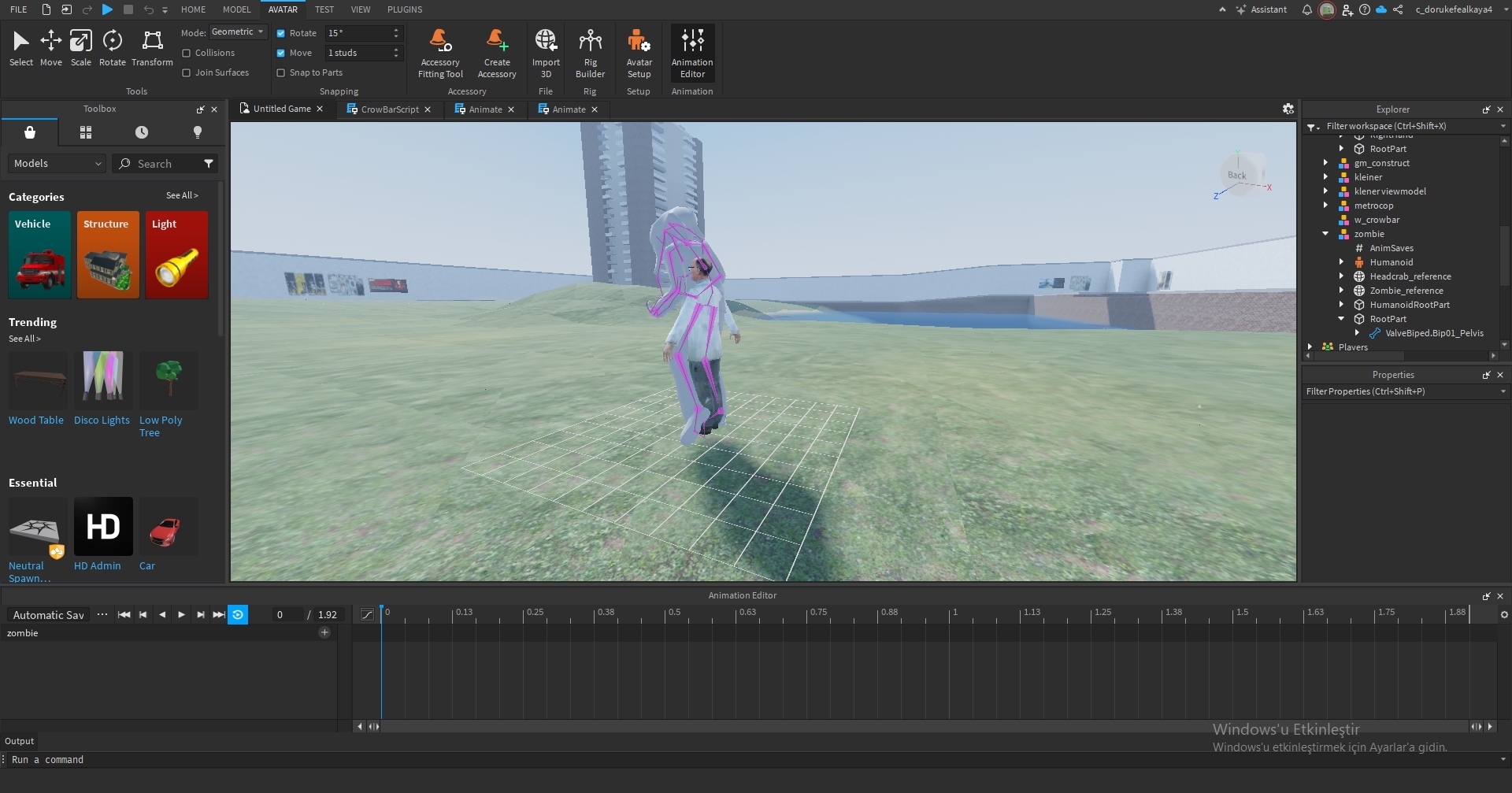The image size is (1512, 793).
Task: Select the Scale tool
Action: pos(80,47)
